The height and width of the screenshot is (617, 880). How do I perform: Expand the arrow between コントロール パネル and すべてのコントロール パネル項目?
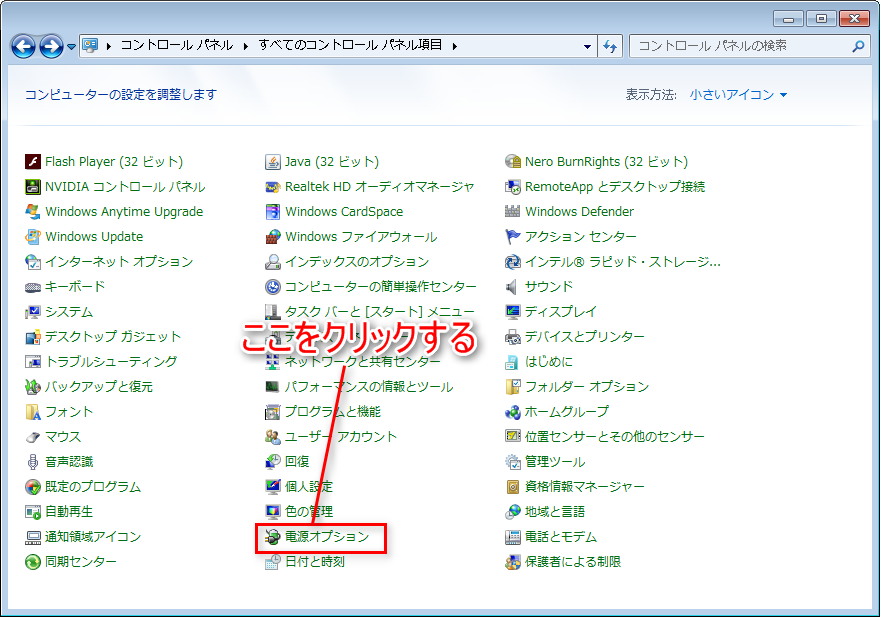click(x=246, y=46)
